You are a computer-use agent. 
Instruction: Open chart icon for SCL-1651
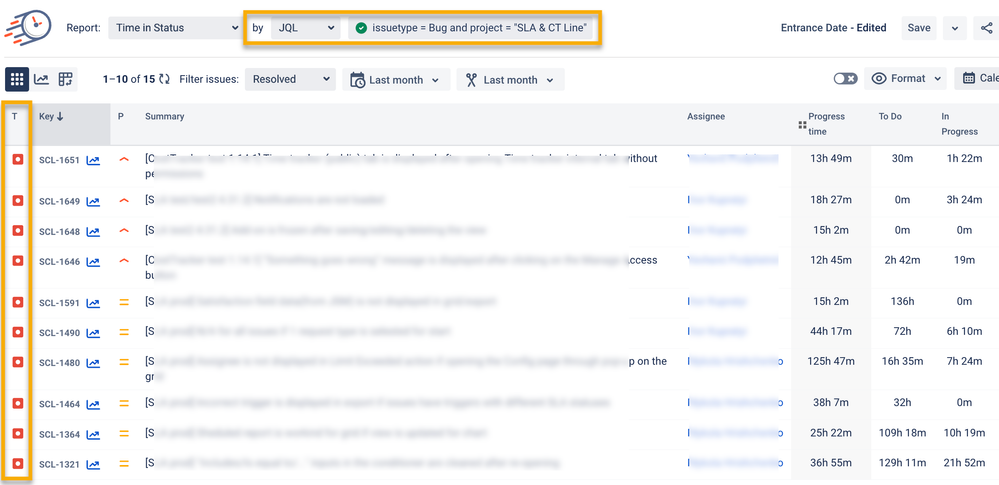[x=93, y=161]
